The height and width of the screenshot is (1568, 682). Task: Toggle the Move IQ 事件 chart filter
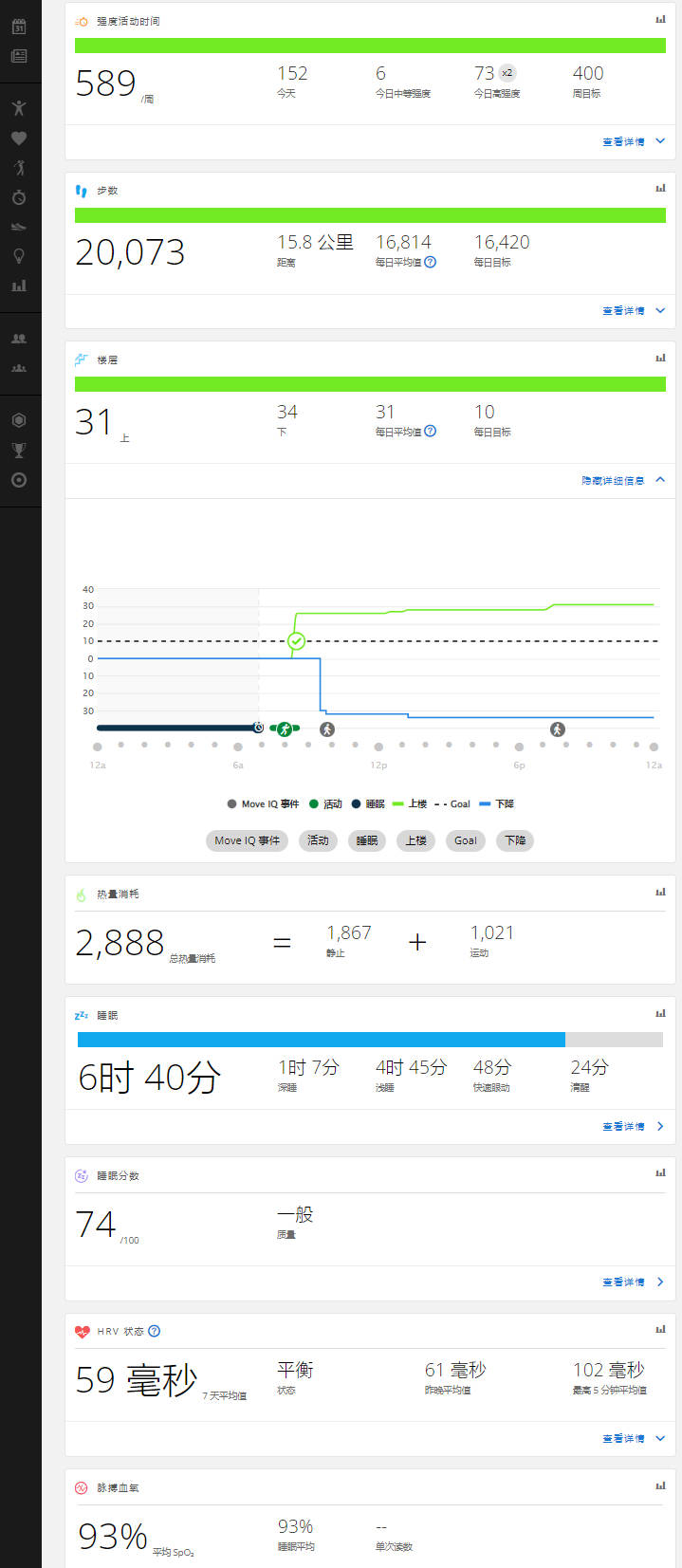coord(247,840)
